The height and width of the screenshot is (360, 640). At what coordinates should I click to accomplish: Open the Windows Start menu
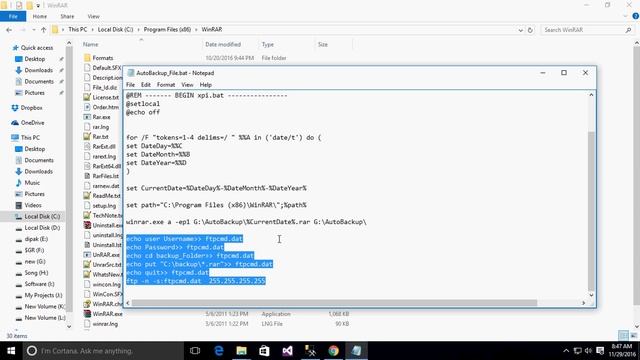[11, 351]
